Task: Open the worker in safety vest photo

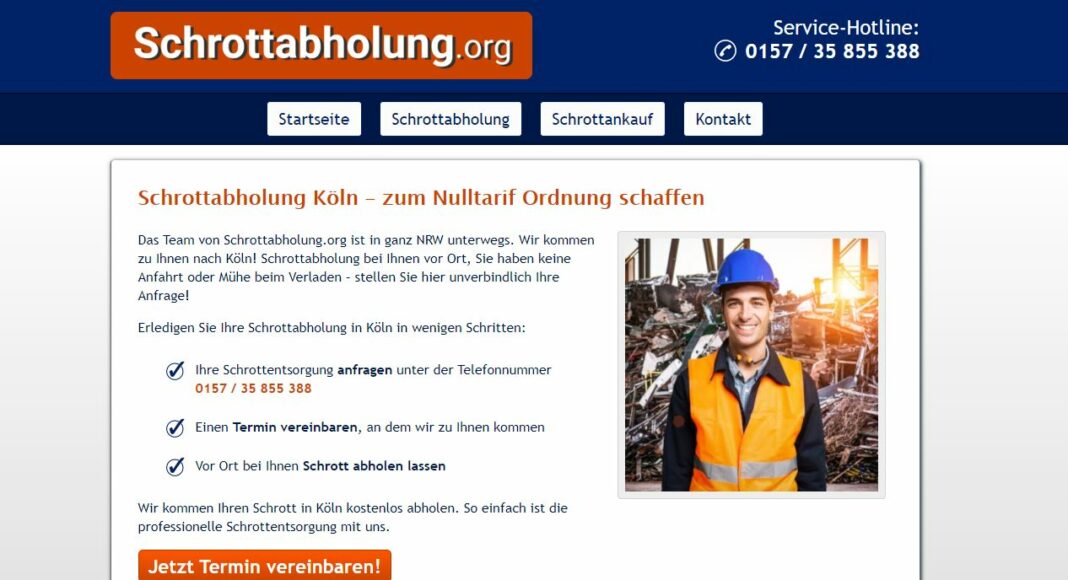Action: coord(751,365)
